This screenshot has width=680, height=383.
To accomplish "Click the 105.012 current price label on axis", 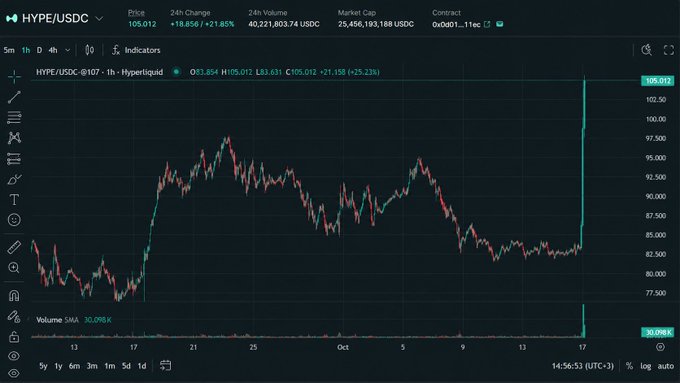I will (657, 81).
